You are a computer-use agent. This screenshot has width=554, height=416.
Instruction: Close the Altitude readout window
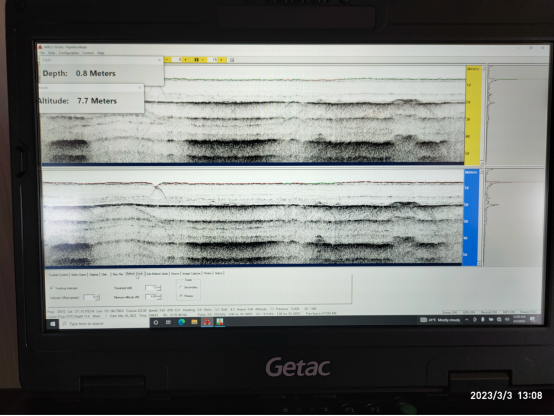click(140, 87)
